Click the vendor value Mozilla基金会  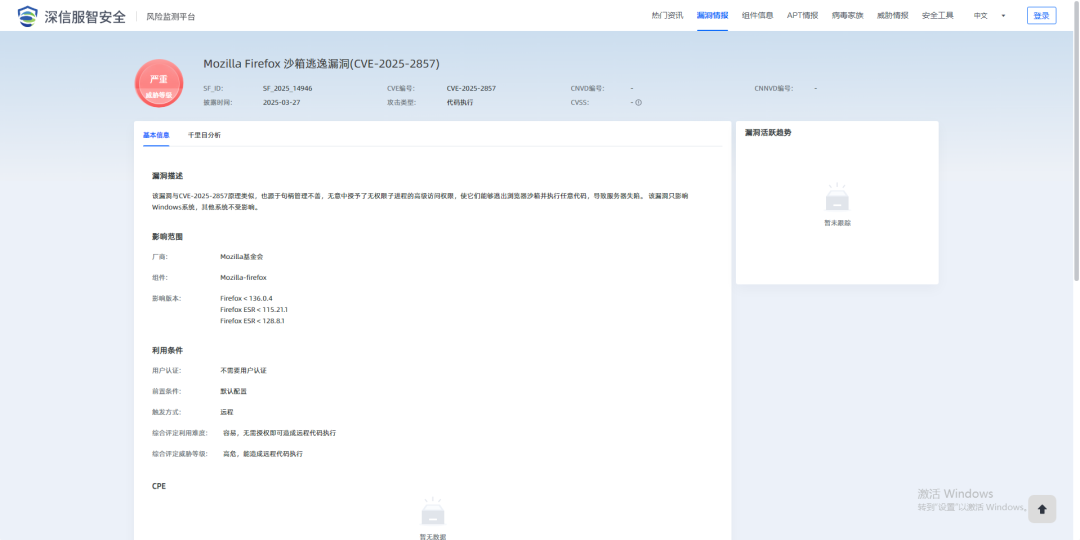[x=242, y=256]
